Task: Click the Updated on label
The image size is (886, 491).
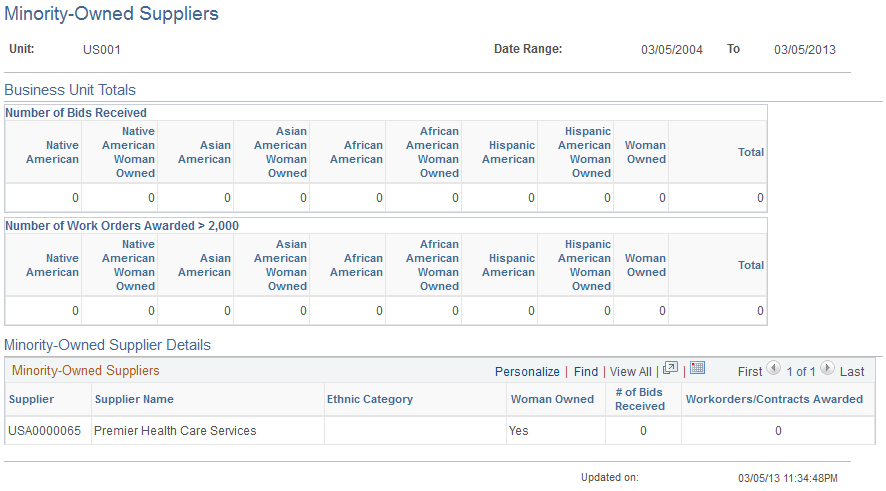Action: (610, 477)
